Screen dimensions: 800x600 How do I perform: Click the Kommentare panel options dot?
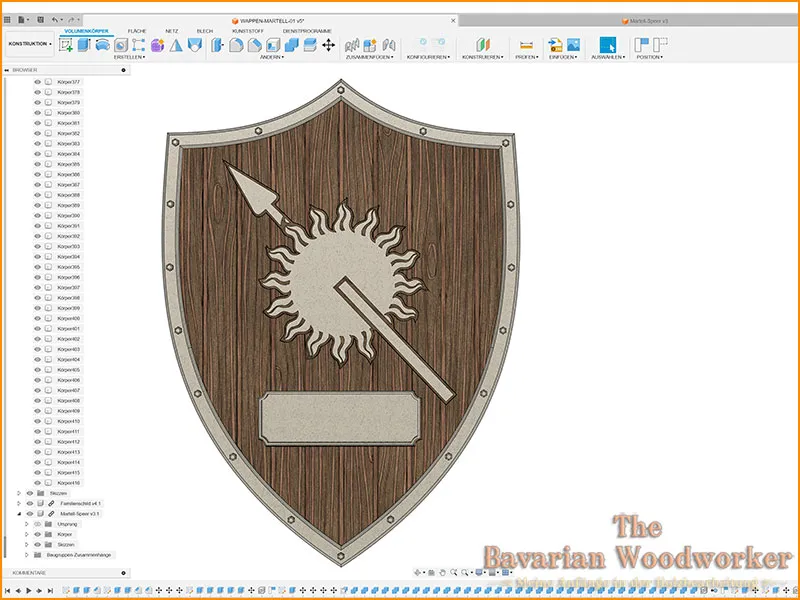tap(123, 573)
